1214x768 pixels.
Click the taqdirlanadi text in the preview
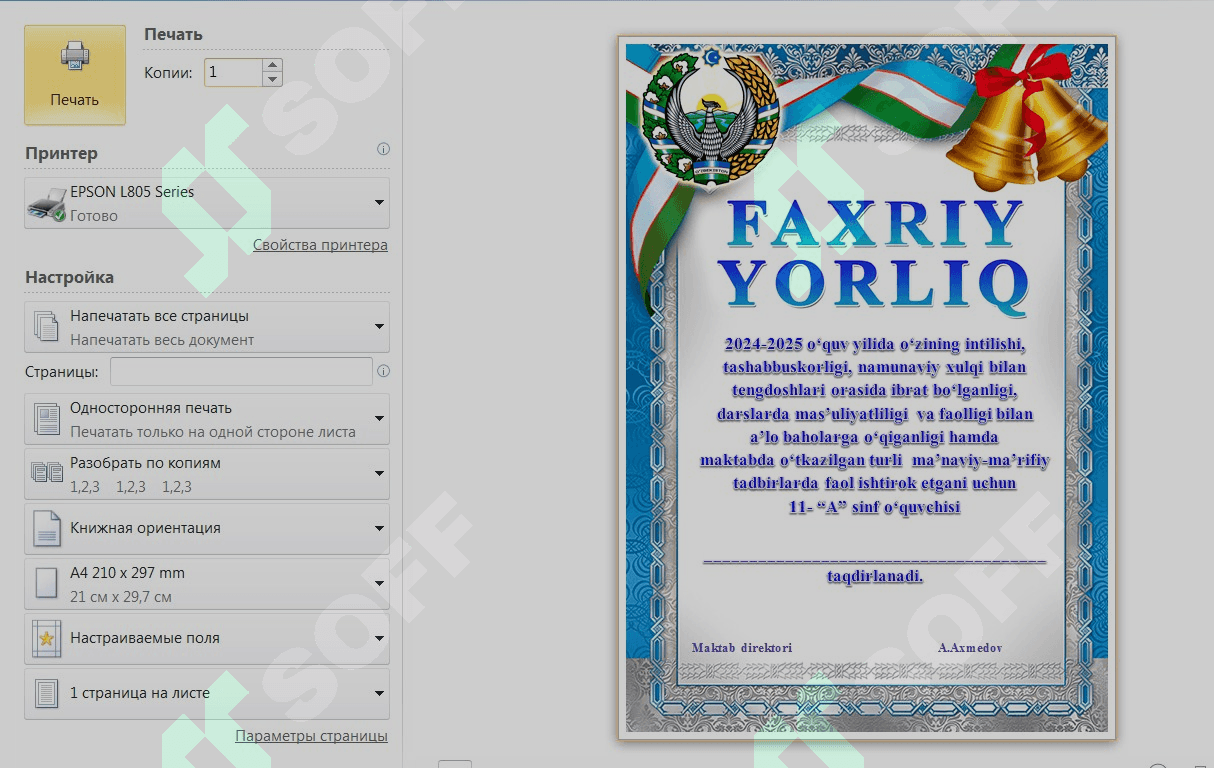click(875, 577)
